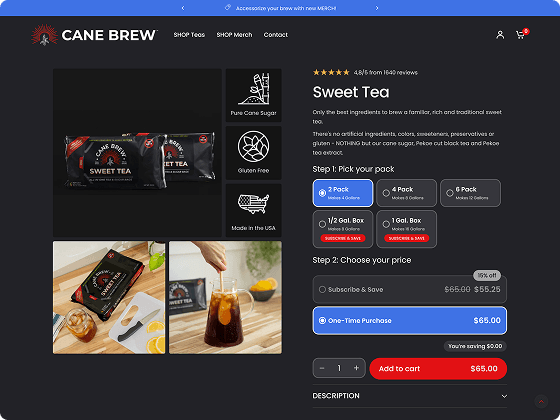Click the Add to cart button
This screenshot has height=420, width=560.
pyautogui.click(x=438, y=369)
